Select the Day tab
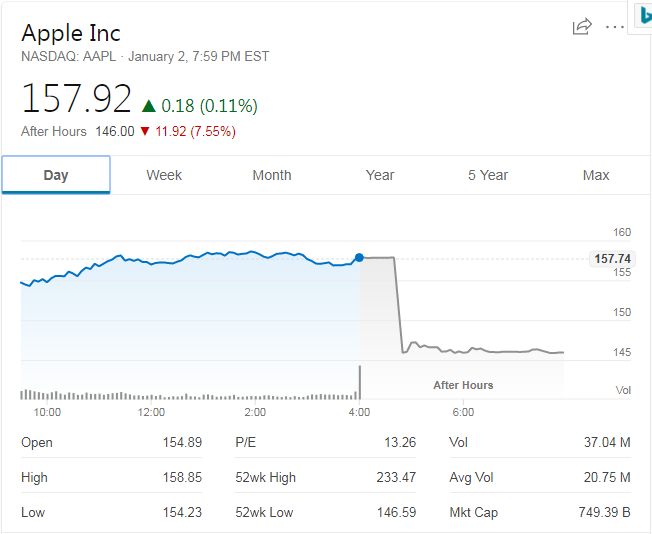 coord(56,175)
